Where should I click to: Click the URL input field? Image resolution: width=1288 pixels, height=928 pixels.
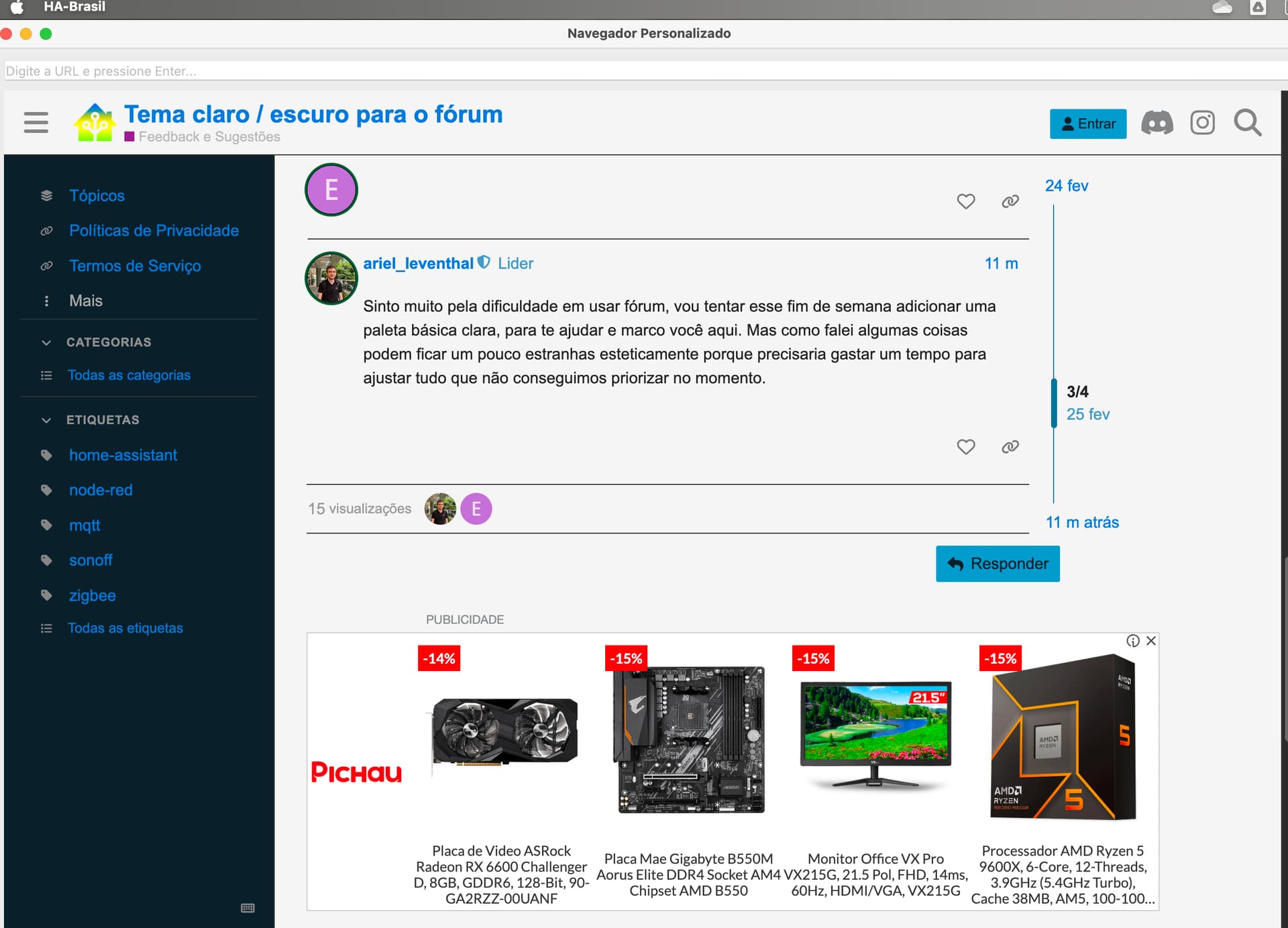click(x=646, y=71)
